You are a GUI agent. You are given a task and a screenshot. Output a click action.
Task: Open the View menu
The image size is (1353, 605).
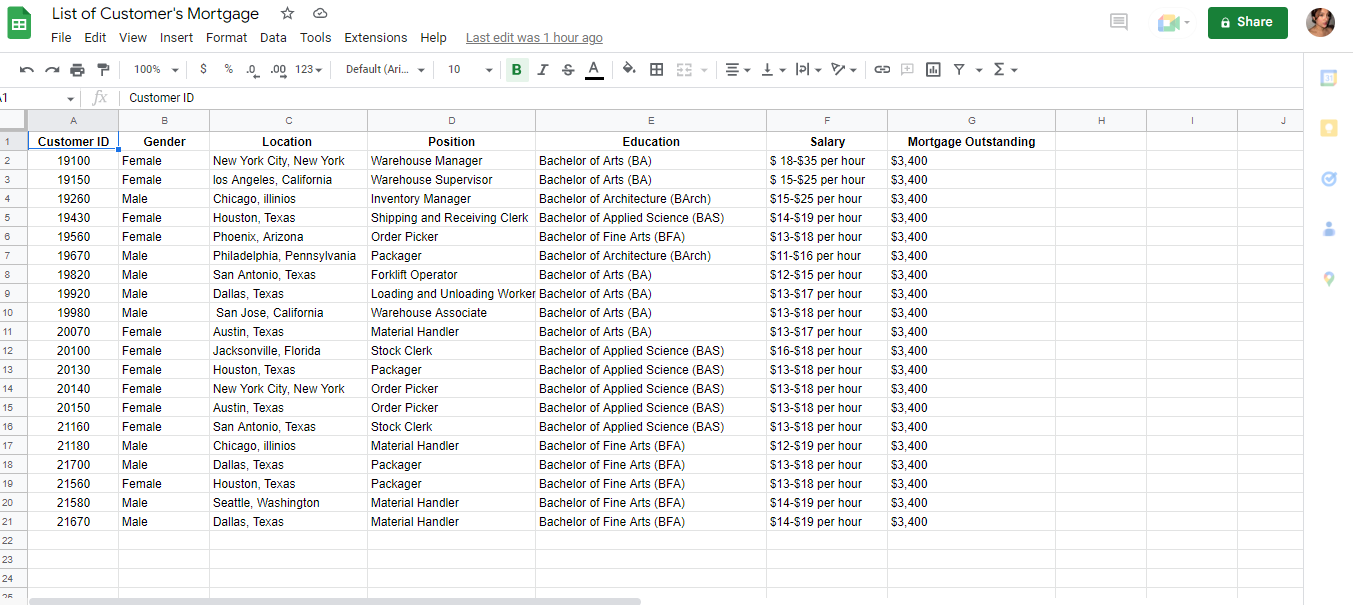click(133, 38)
